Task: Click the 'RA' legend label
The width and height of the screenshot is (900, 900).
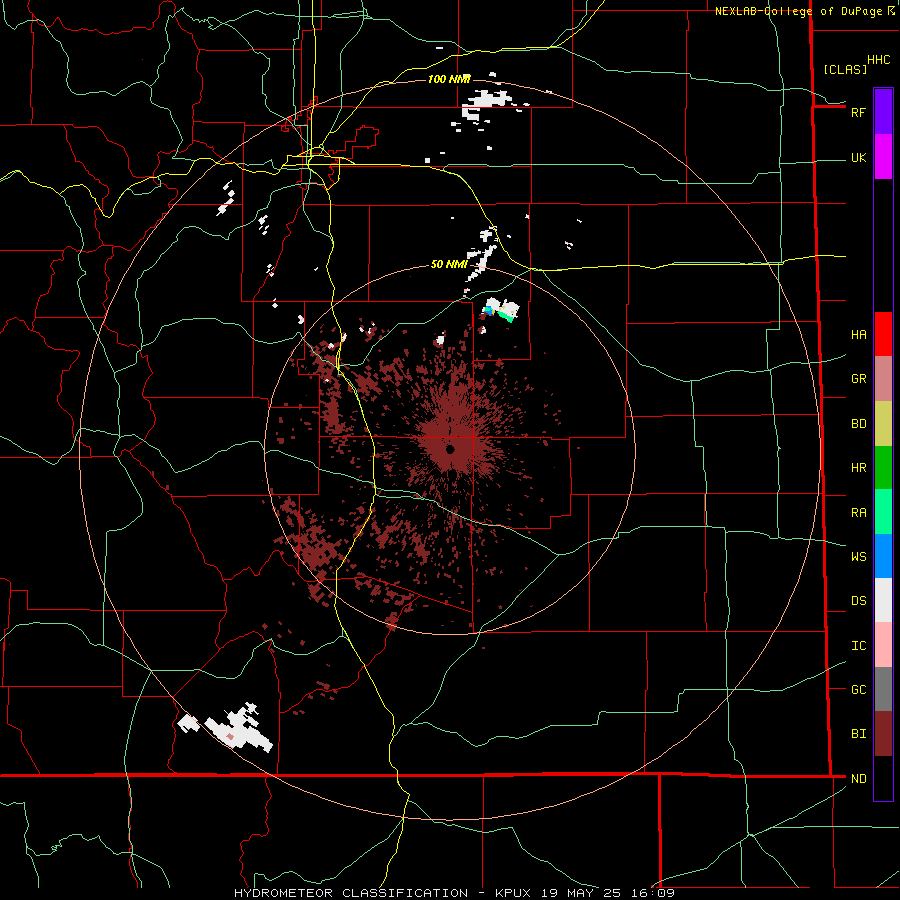Action: 858,512
